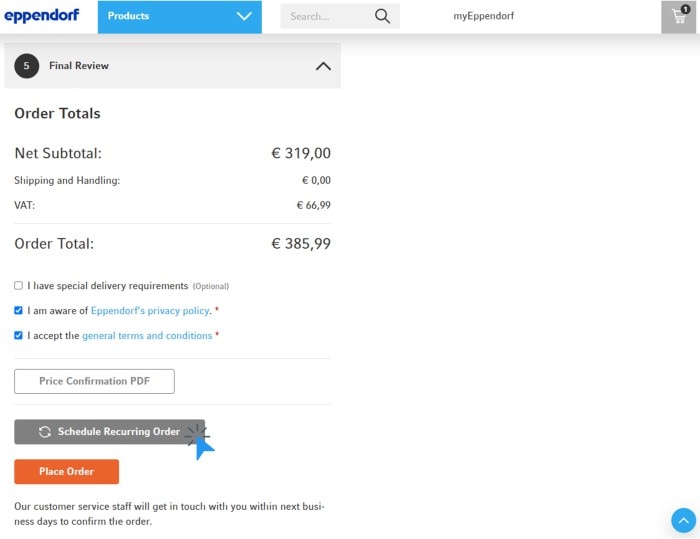Image resolution: width=700 pixels, height=539 pixels.
Task: Click the Eppendorf logo
Action: tap(42, 16)
